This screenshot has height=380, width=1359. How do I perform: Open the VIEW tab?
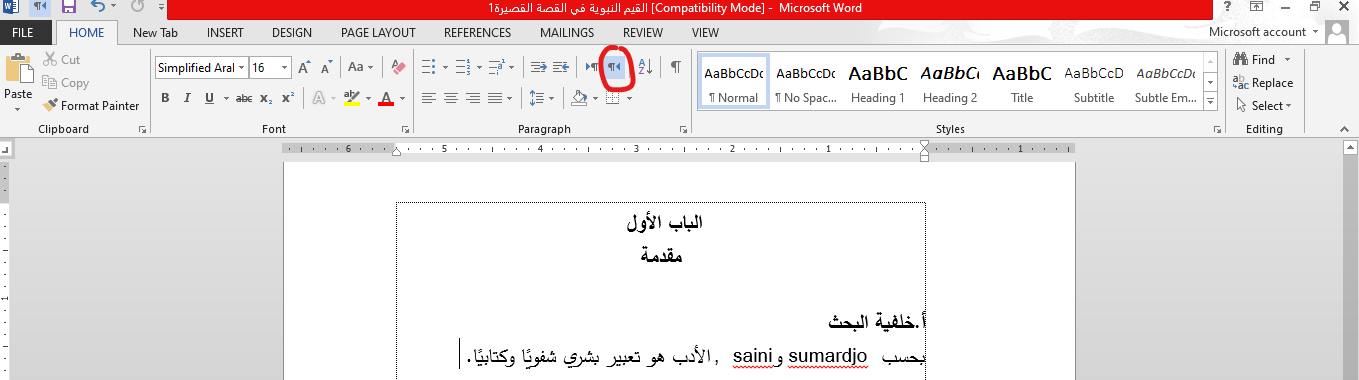[705, 32]
